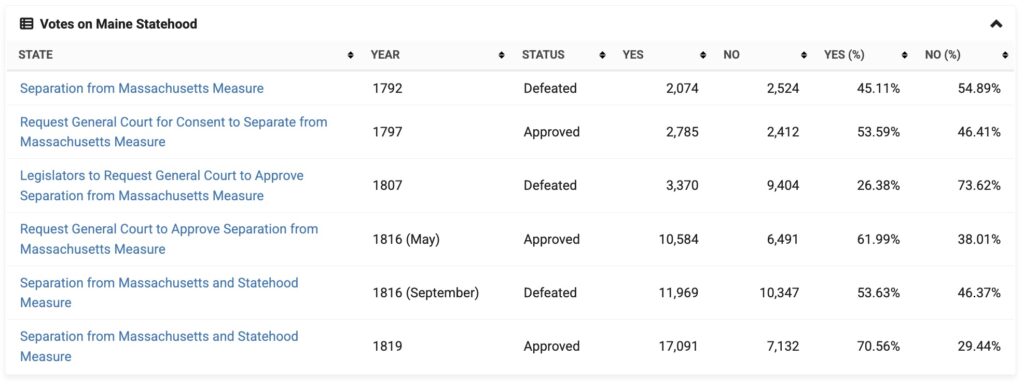This screenshot has height=386, width=1024.
Task: Open the 1816 (September) Statehood Measure link
Action: tap(159, 293)
